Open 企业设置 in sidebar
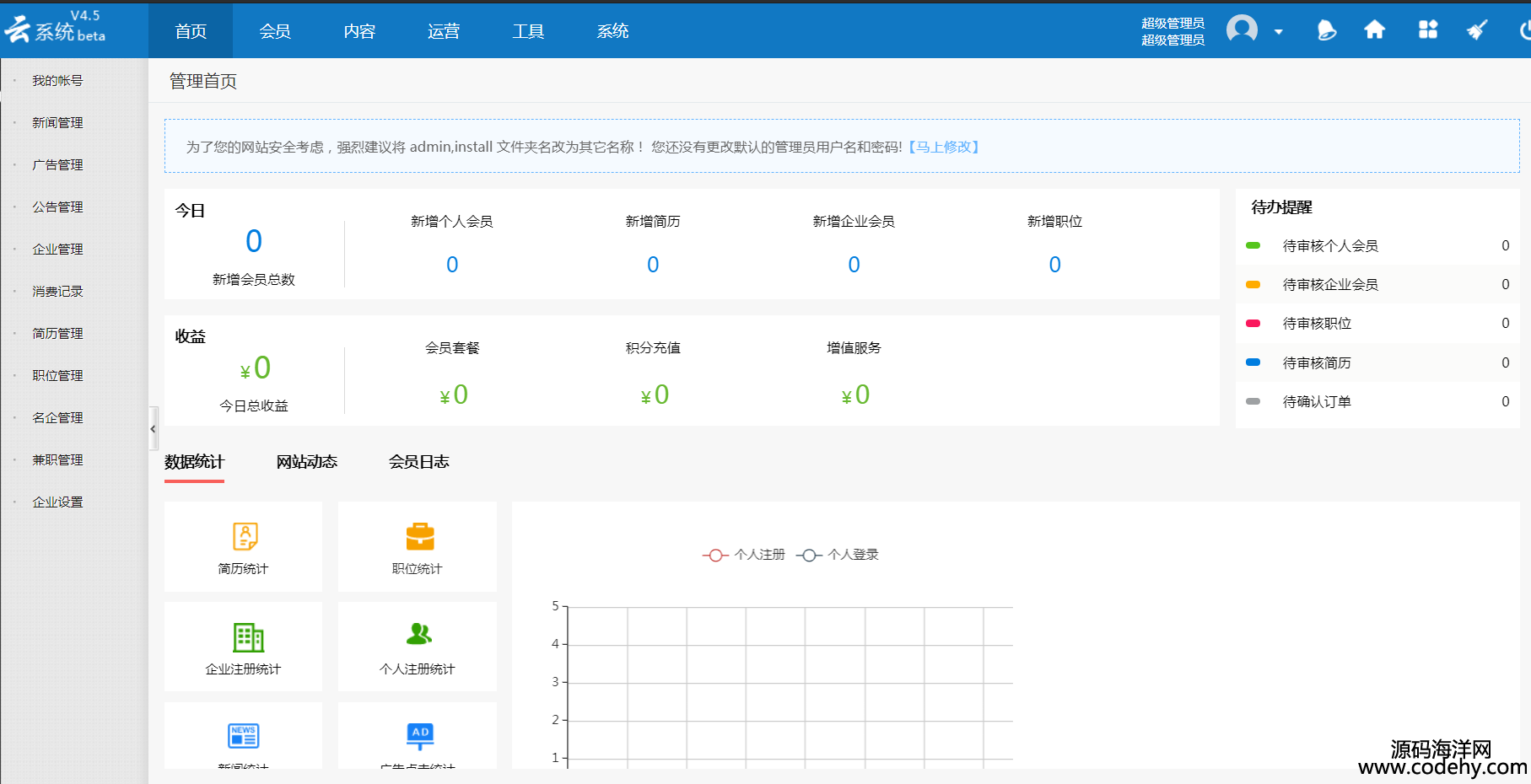Screen dimensions: 1531x784 (x=57, y=502)
